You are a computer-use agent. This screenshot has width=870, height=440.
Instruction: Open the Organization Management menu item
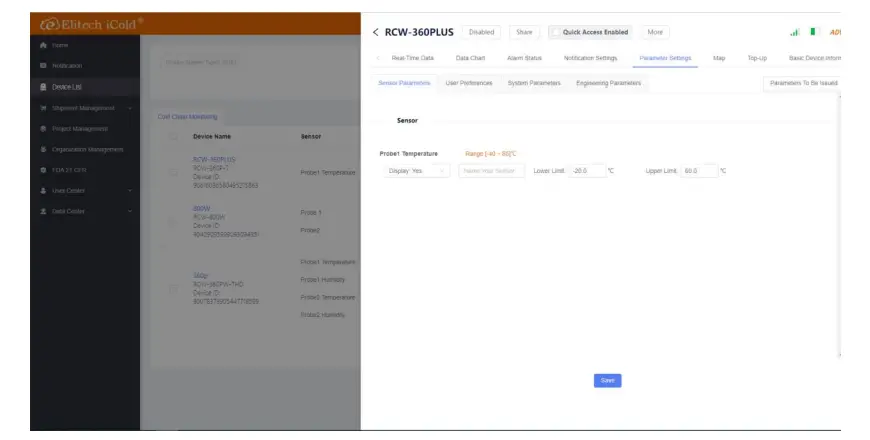click(x=88, y=149)
